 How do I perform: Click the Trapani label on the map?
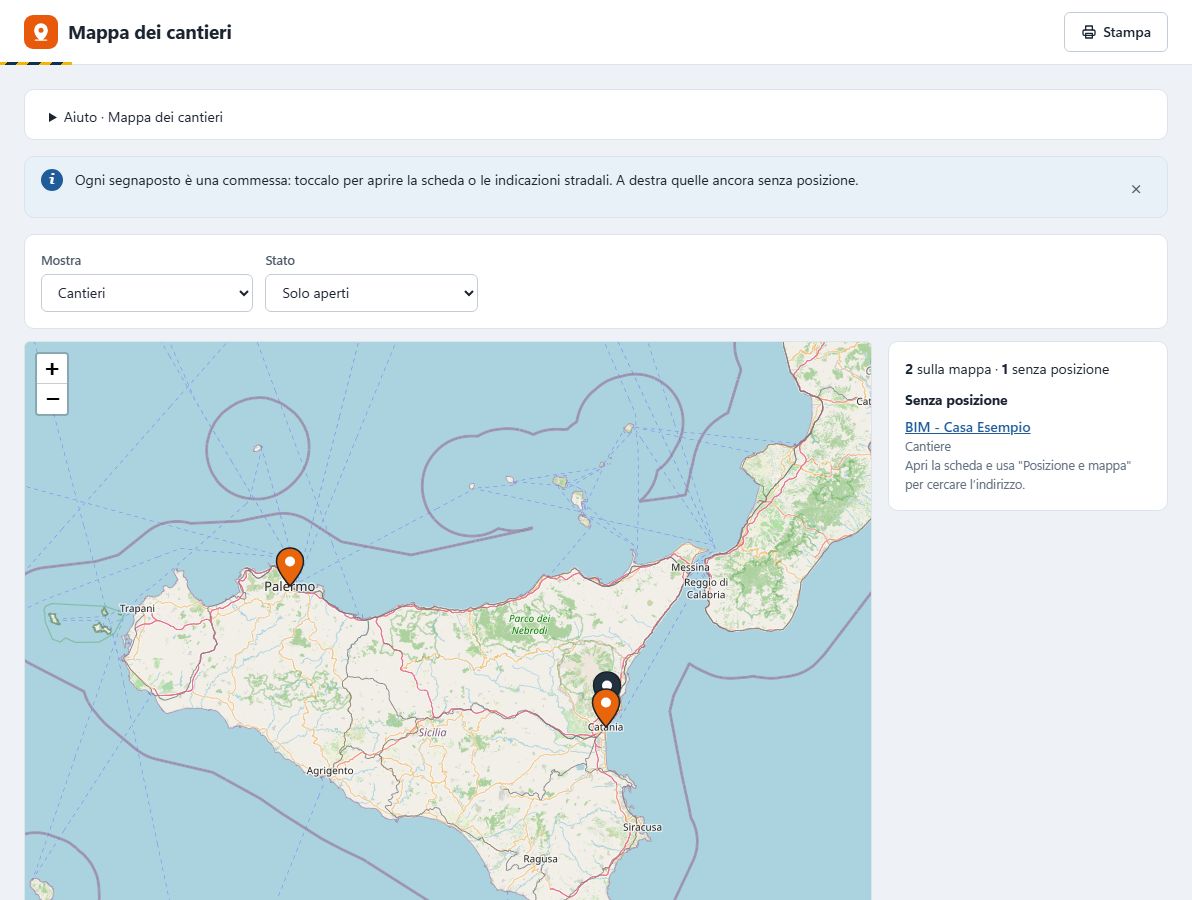tap(138, 609)
